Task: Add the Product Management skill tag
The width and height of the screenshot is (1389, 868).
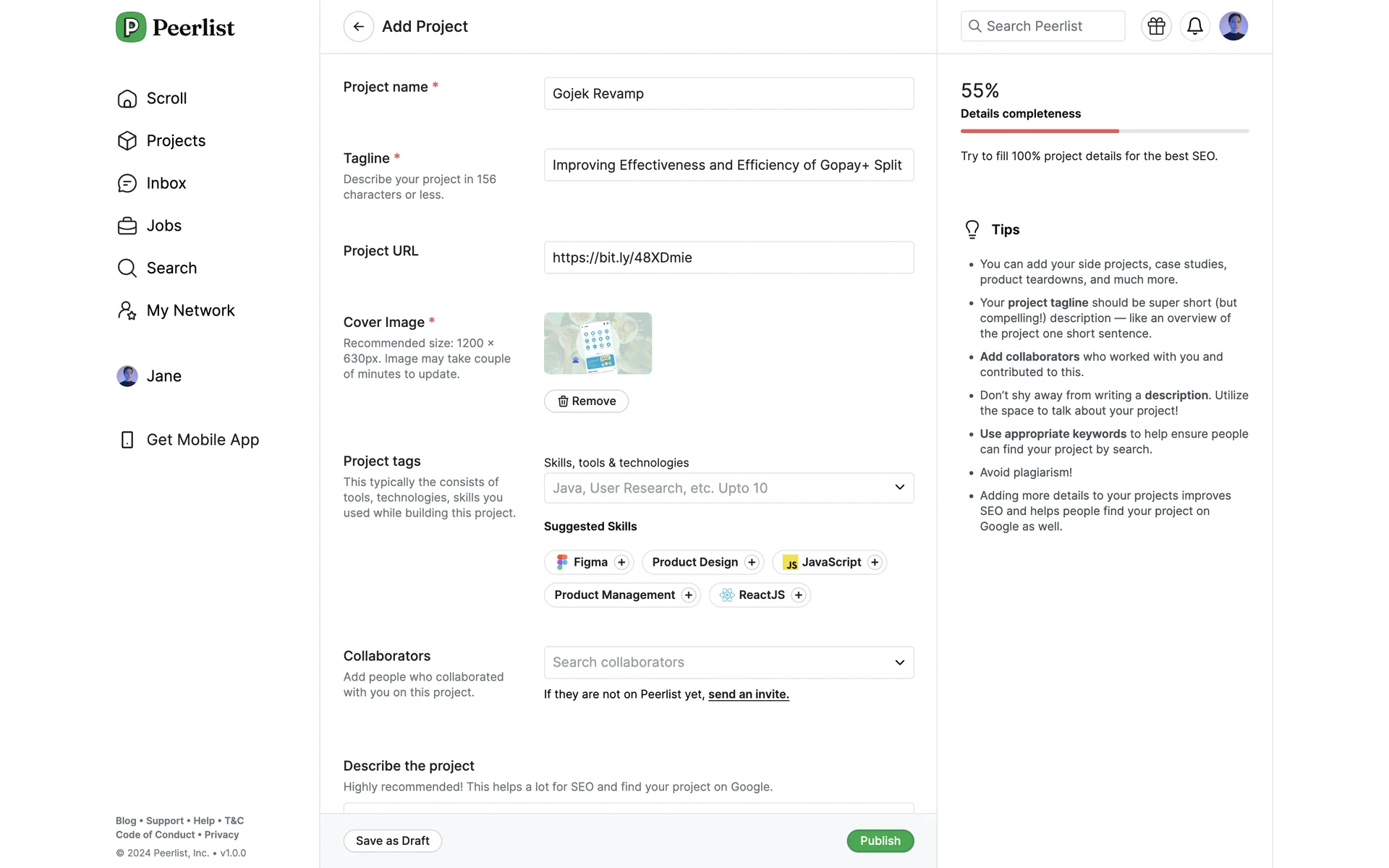Action: click(x=688, y=595)
